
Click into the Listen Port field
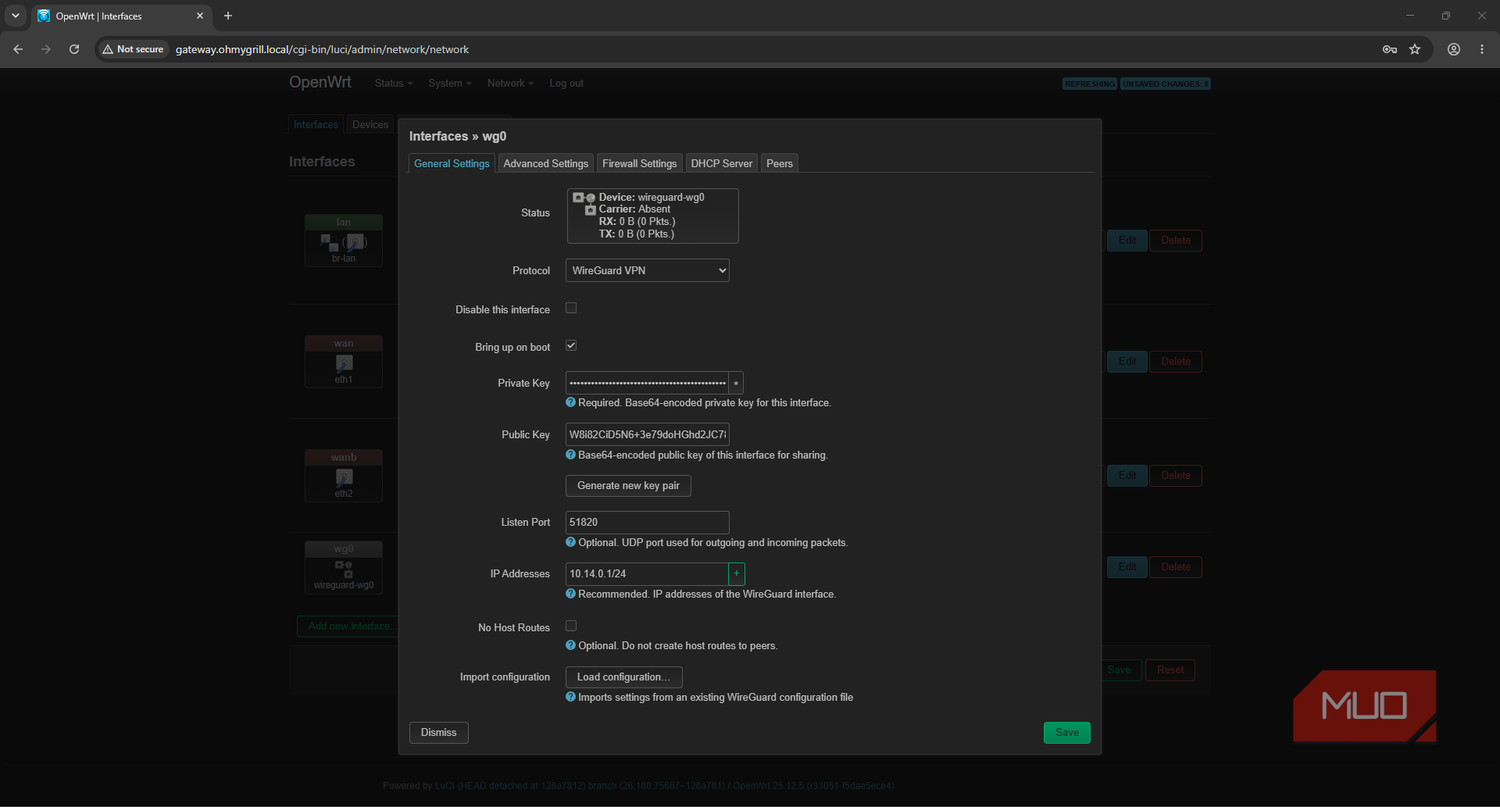point(647,522)
